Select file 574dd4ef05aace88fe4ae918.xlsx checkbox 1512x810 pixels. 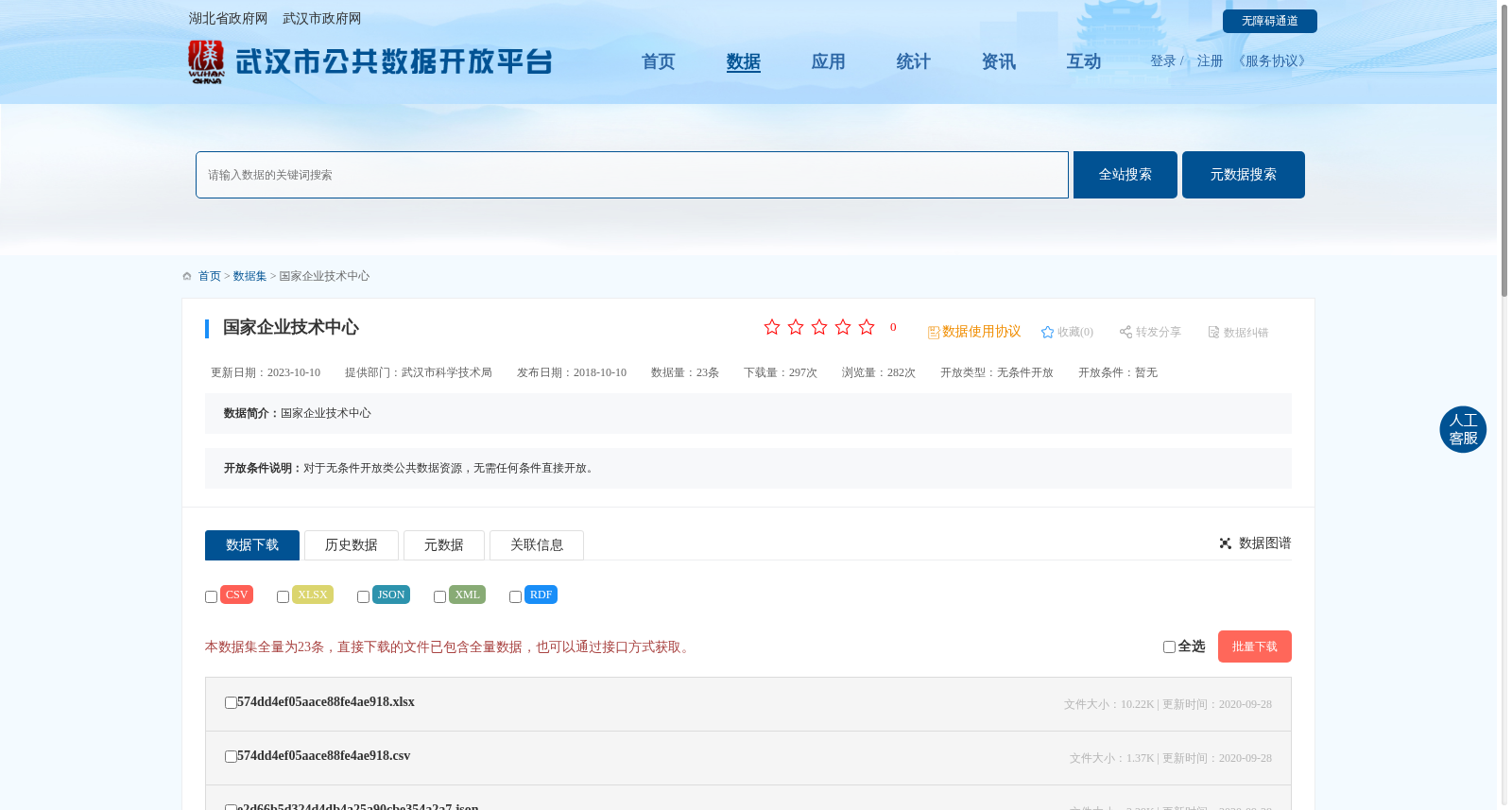(x=231, y=703)
